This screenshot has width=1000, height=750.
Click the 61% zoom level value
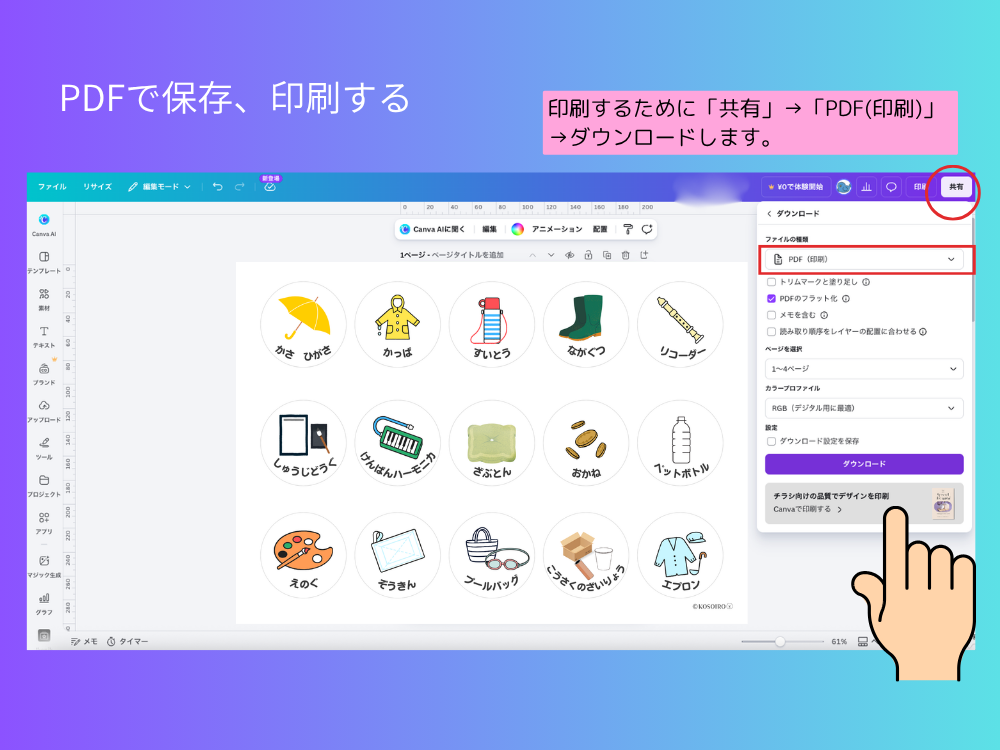pos(839,642)
